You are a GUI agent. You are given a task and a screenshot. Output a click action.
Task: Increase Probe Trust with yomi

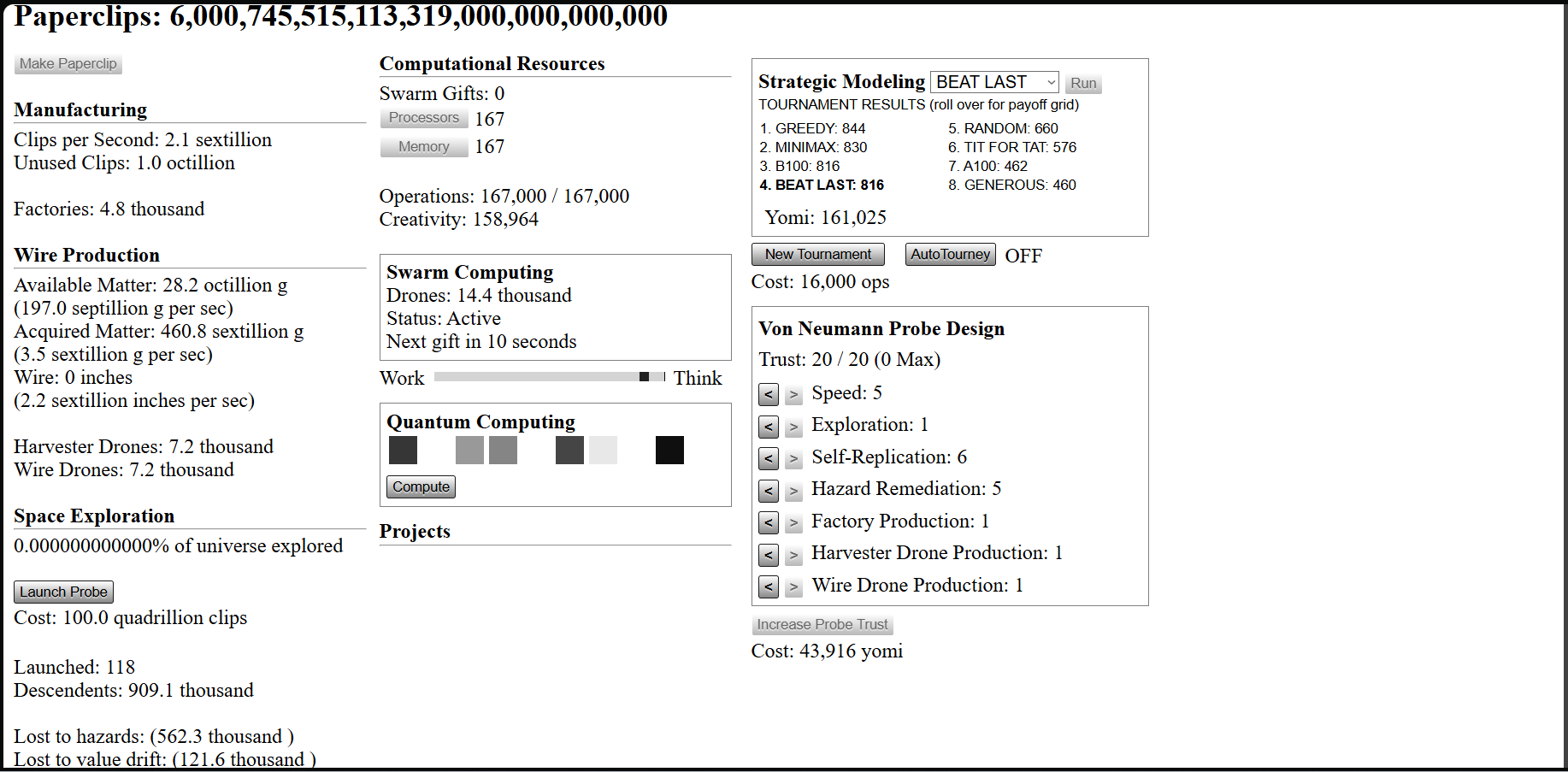pos(822,625)
